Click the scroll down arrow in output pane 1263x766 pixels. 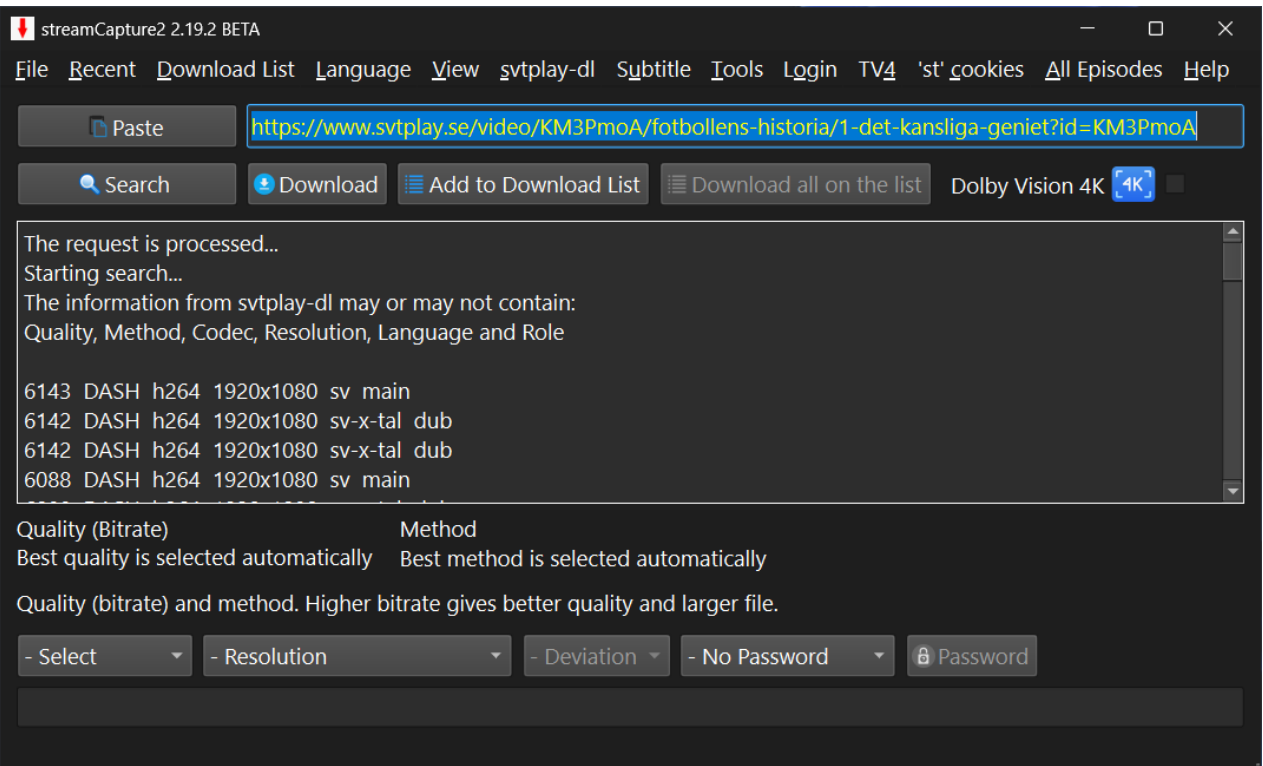click(1233, 491)
